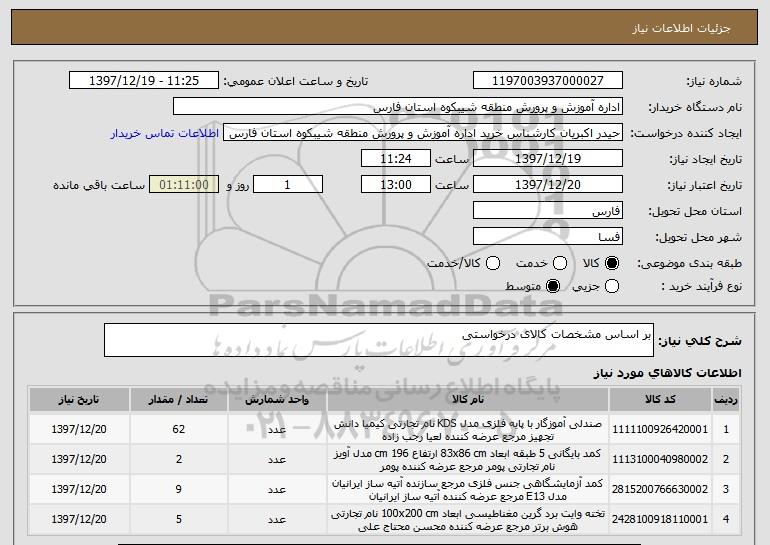
Task: Click the request creator field حیدر اکبریان
Action: pyautogui.click(x=423, y=133)
